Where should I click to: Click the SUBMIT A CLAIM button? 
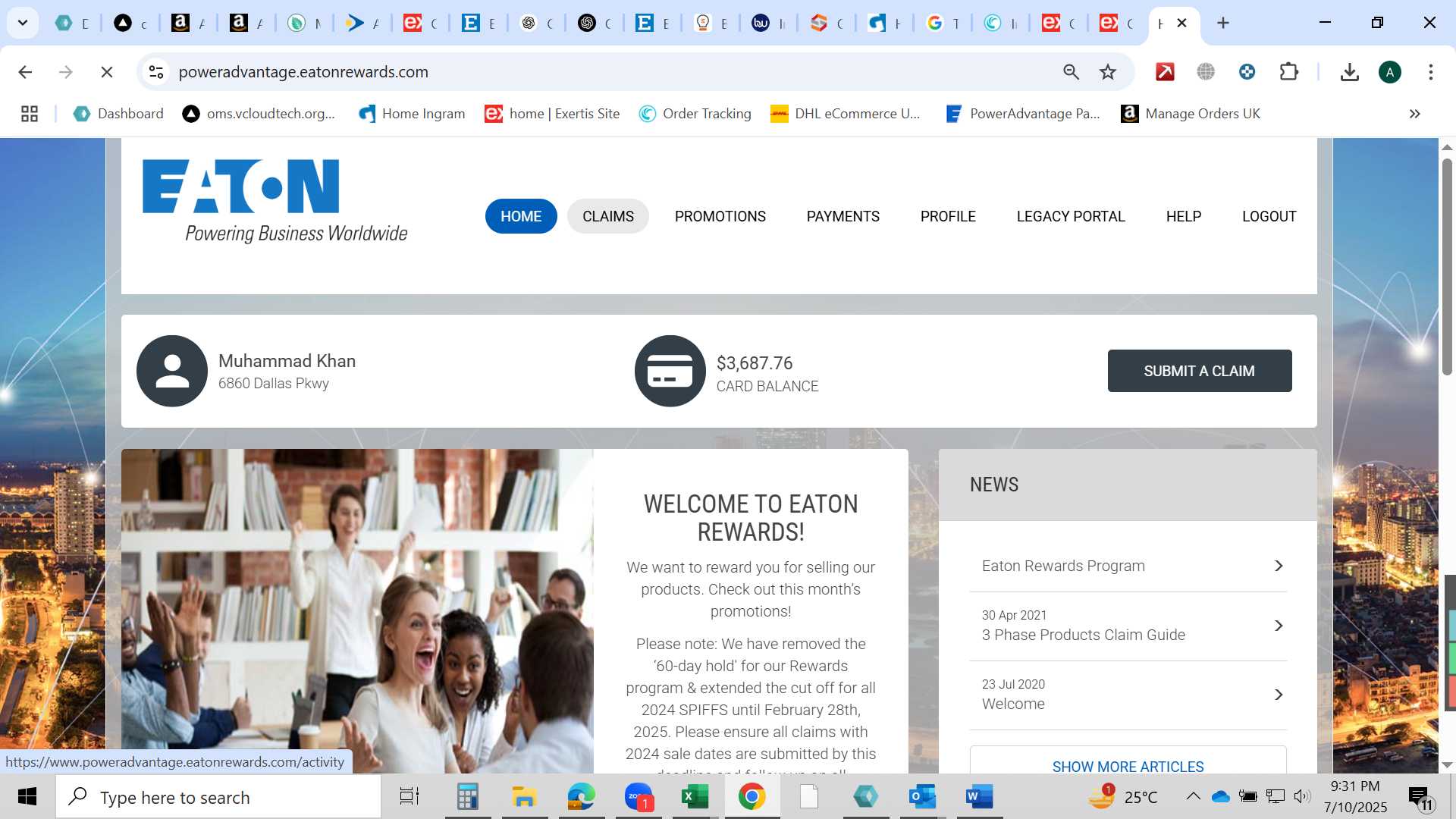point(1200,371)
